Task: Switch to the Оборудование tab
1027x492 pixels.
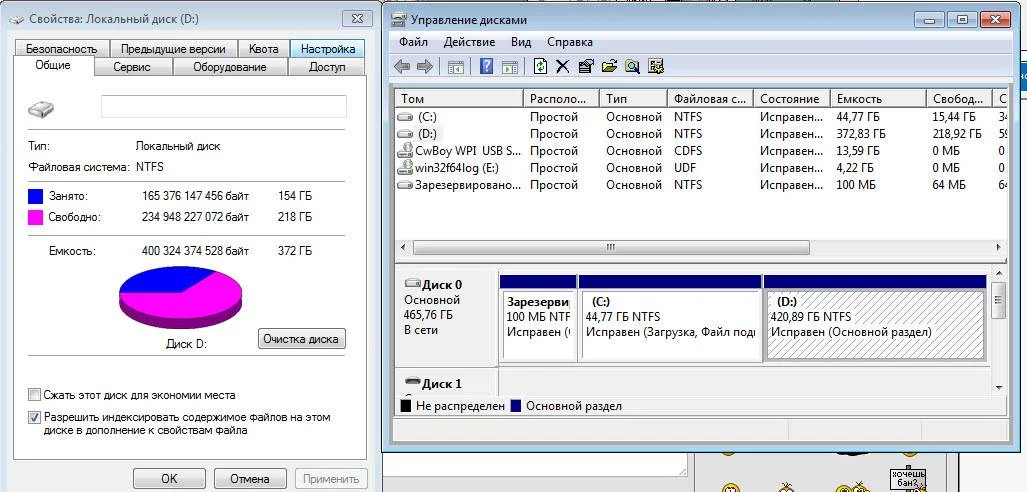Action: click(230, 67)
